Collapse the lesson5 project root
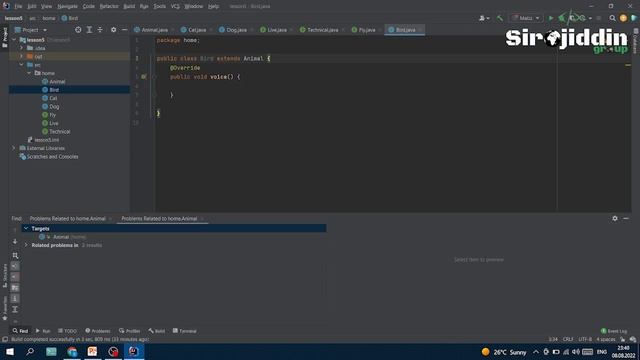Viewport: 640px width, 360px height. click(15, 40)
